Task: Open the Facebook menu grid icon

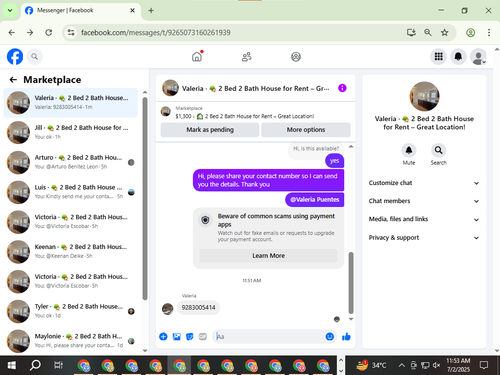Action: (x=439, y=57)
